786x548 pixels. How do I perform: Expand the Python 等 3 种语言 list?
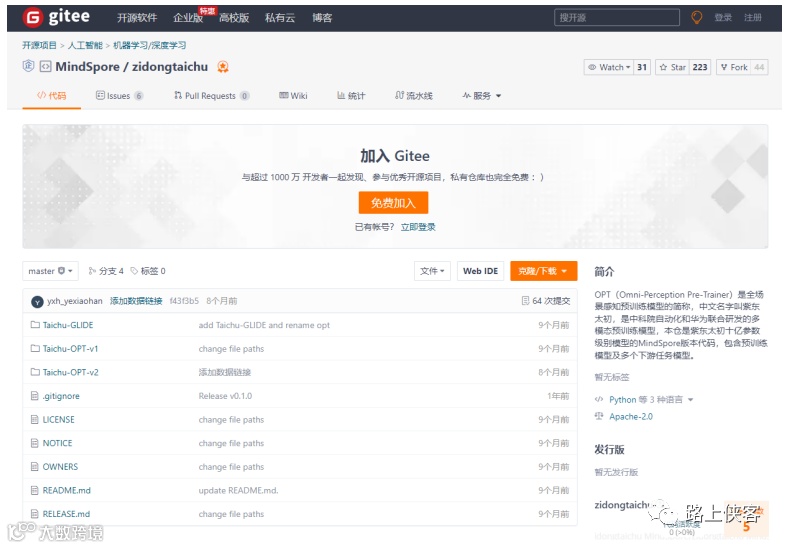[651, 400]
